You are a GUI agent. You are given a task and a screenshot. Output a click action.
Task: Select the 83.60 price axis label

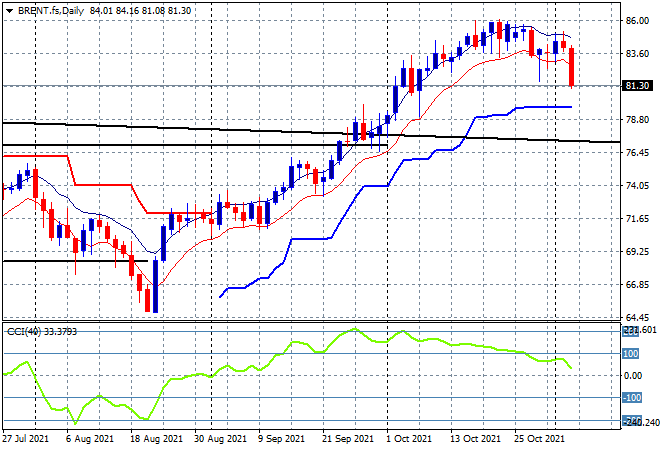click(x=637, y=53)
